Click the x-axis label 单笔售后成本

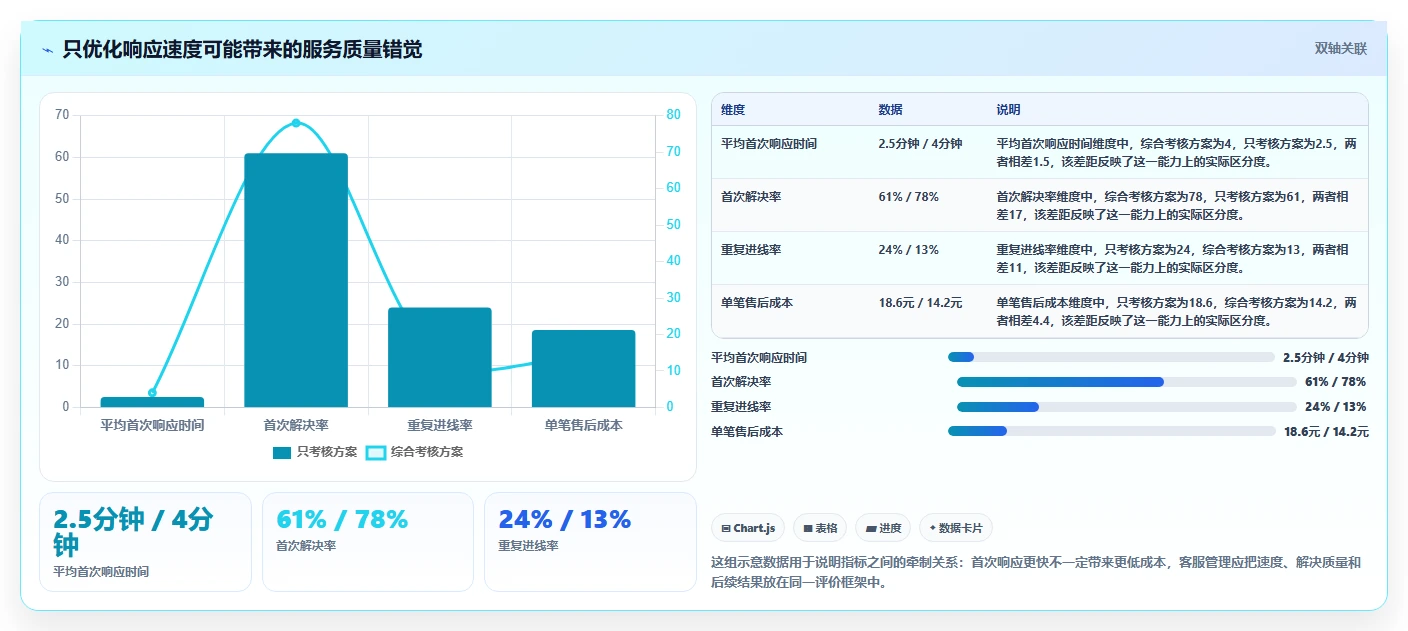[x=583, y=425]
